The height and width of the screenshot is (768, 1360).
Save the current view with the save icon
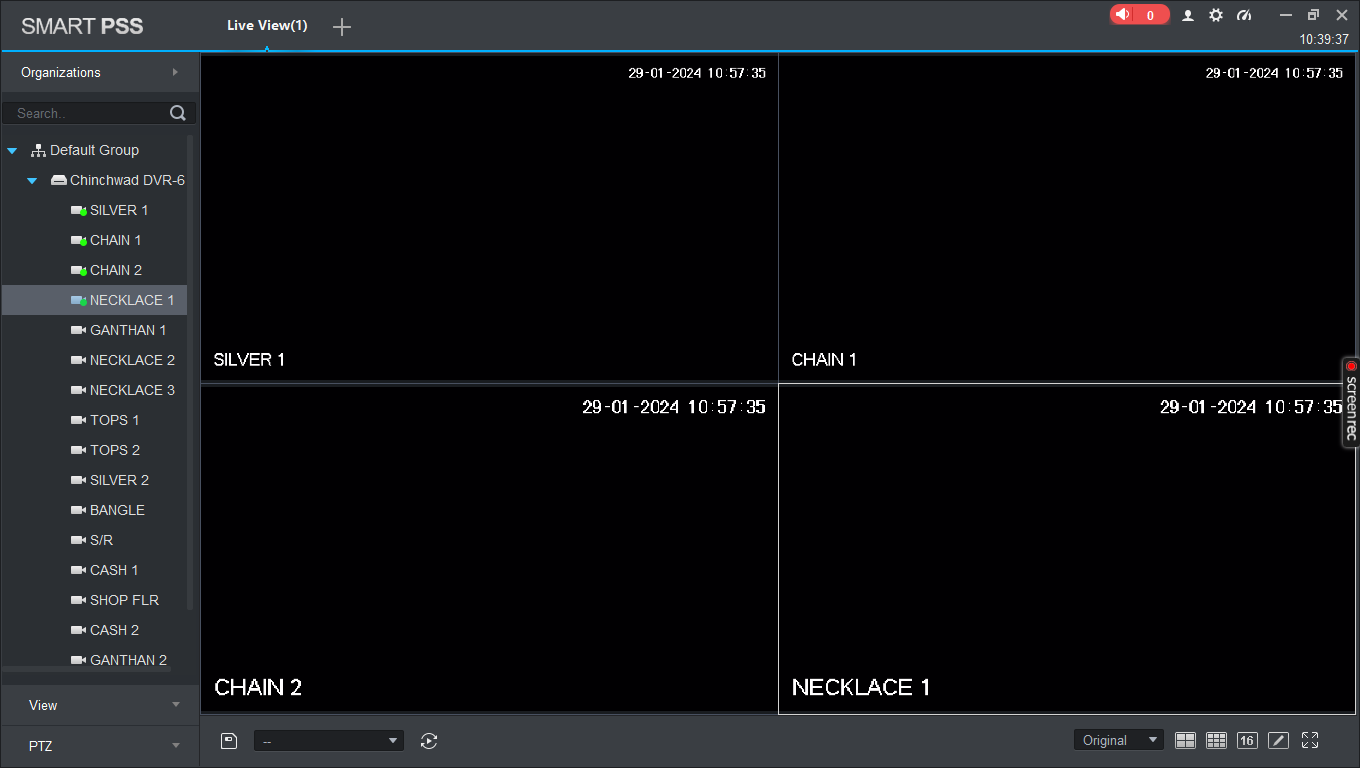[x=229, y=741]
